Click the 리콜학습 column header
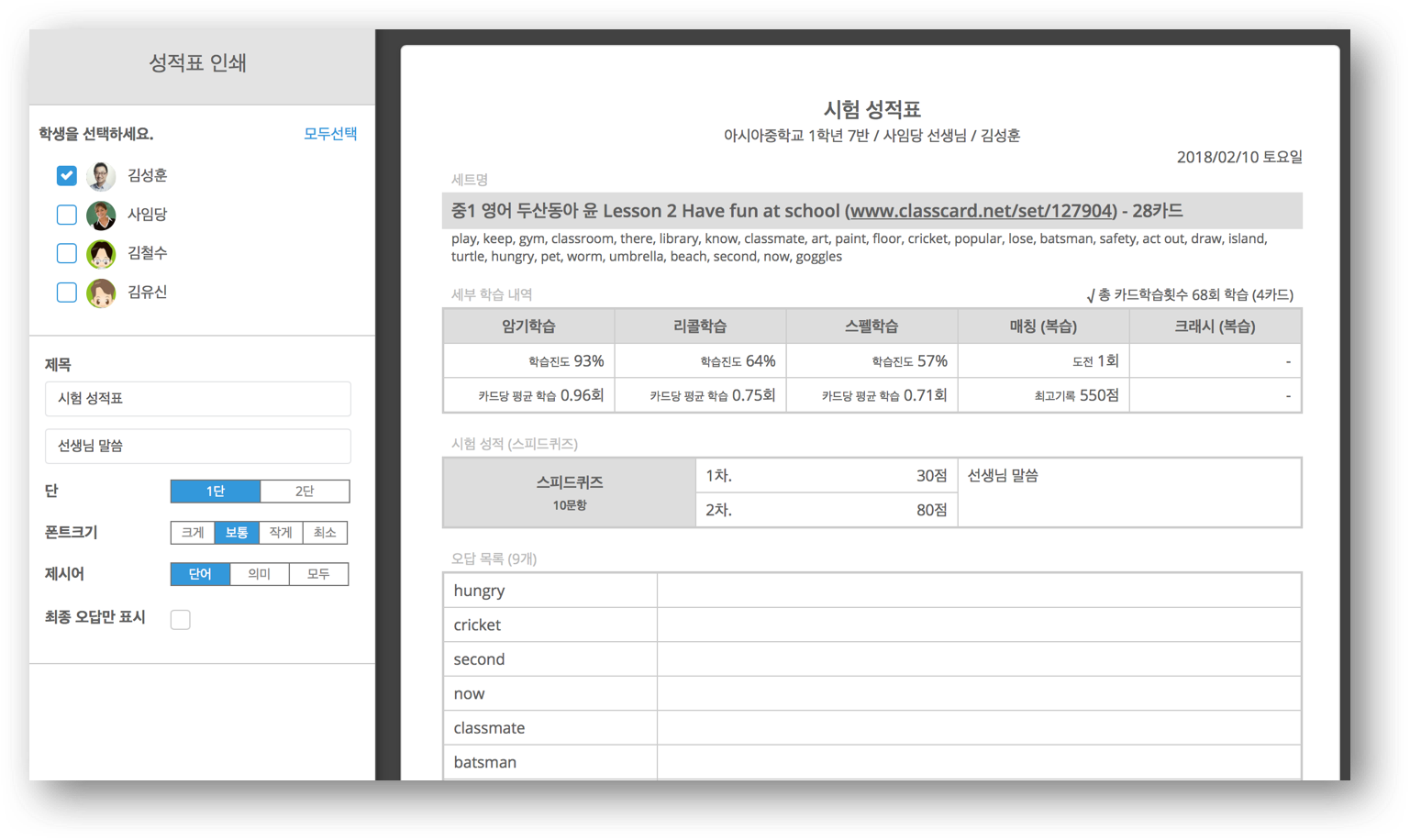 (700, 326)
